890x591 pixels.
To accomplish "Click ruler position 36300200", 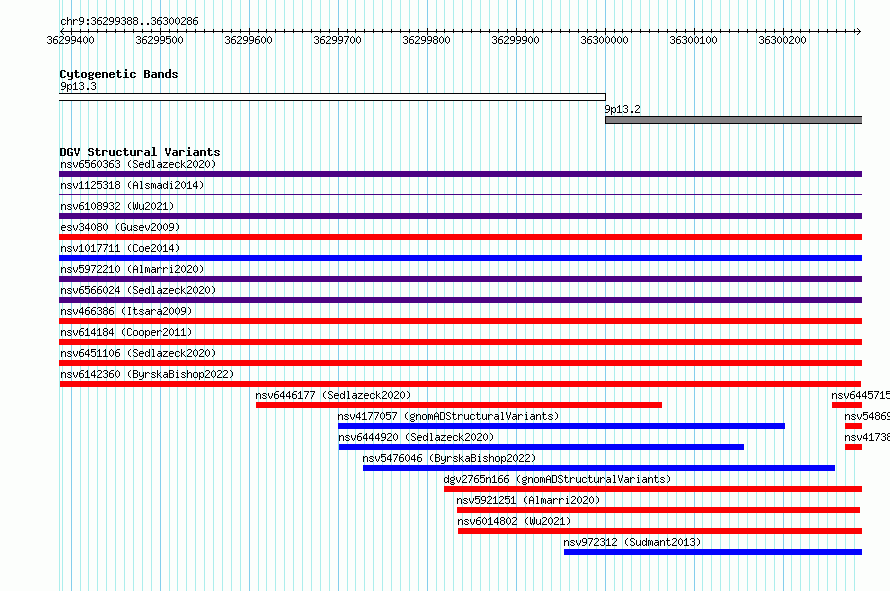I will coord(783,40).
